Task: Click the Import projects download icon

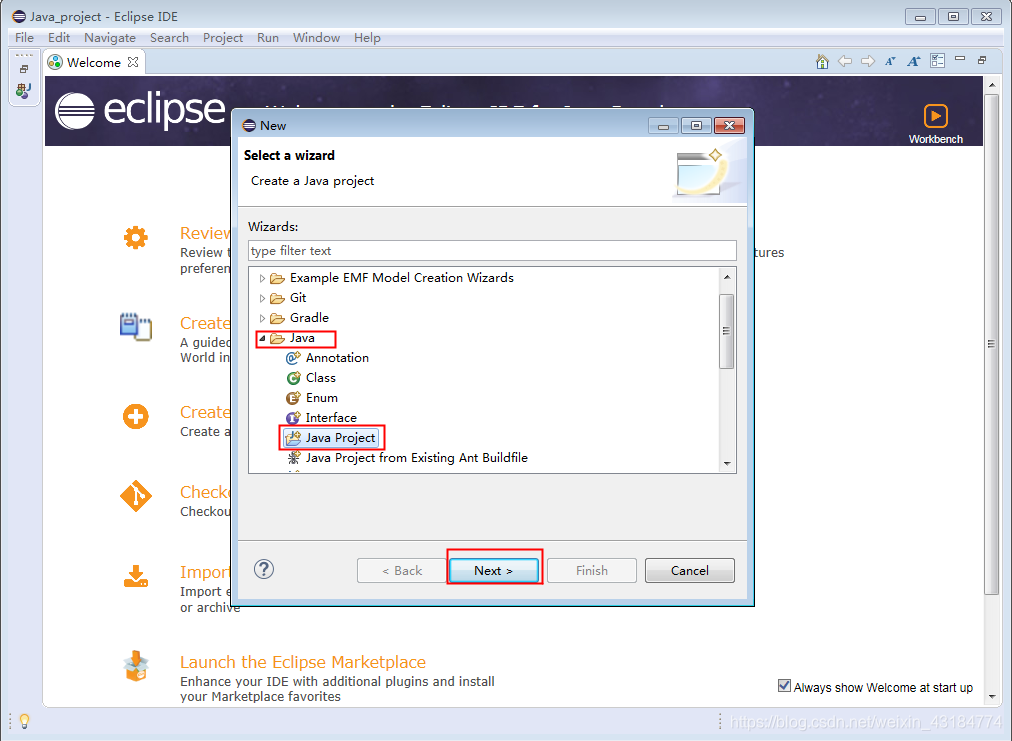Action: [136, 576]
